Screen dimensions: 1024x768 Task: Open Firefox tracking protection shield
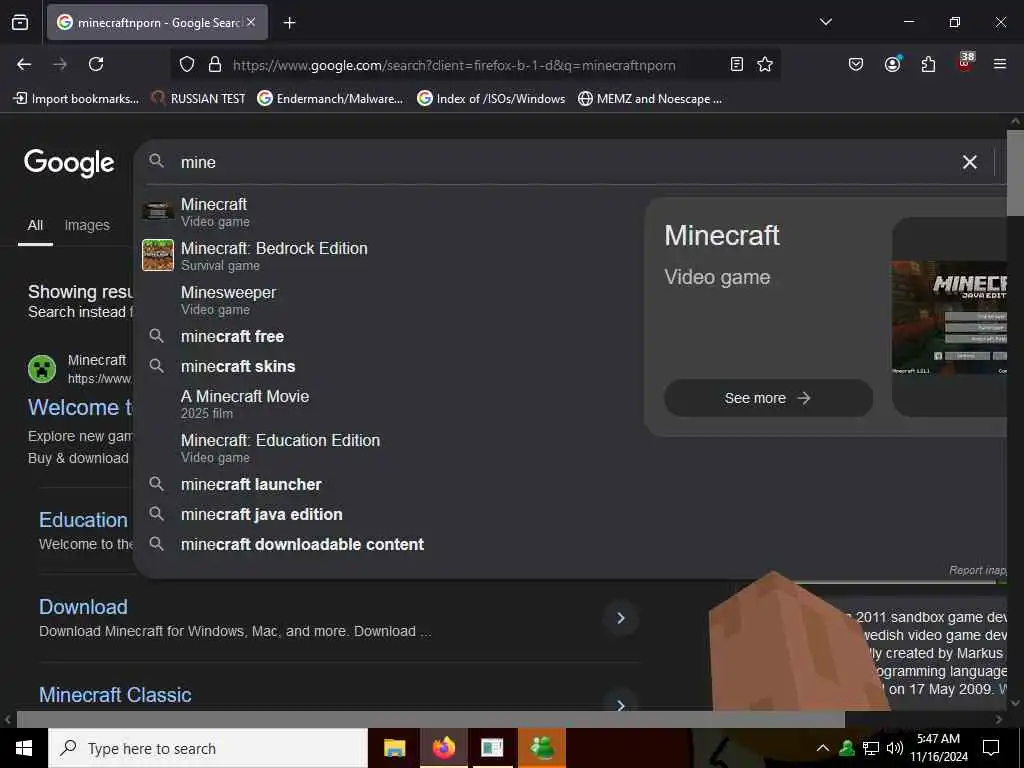187,65
